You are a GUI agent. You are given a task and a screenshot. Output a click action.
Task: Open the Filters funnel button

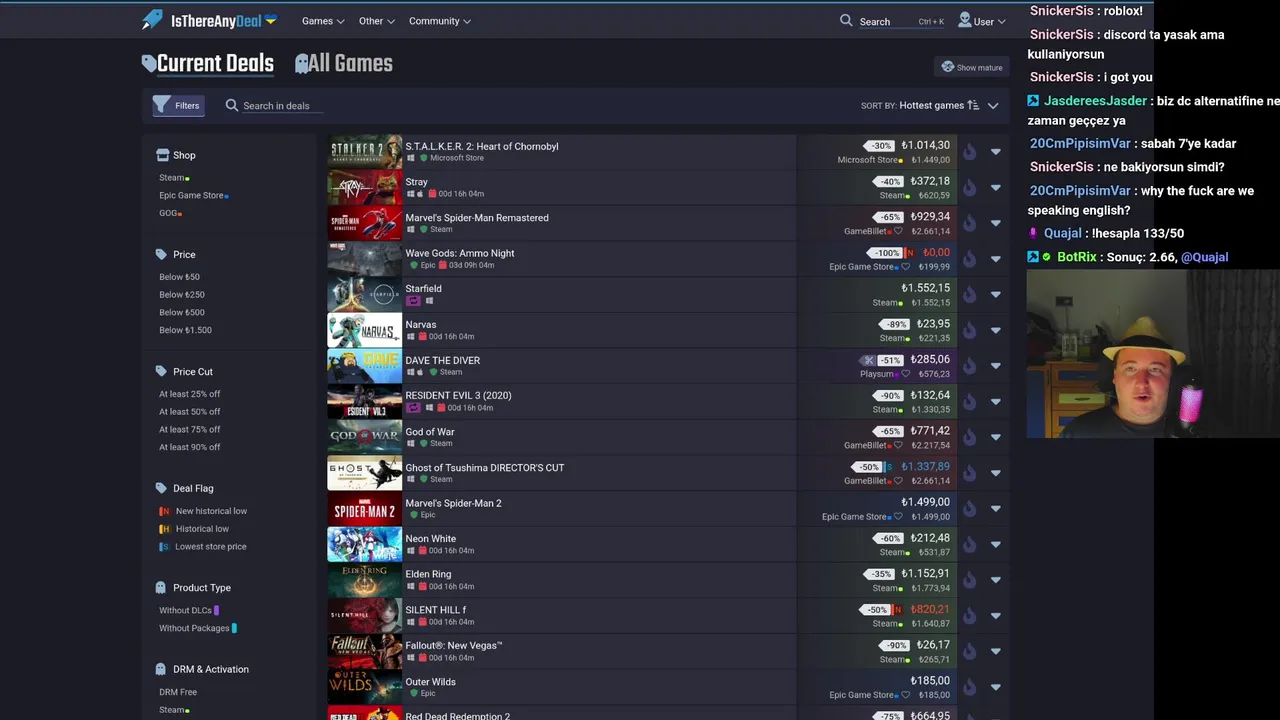coord(177,105)
